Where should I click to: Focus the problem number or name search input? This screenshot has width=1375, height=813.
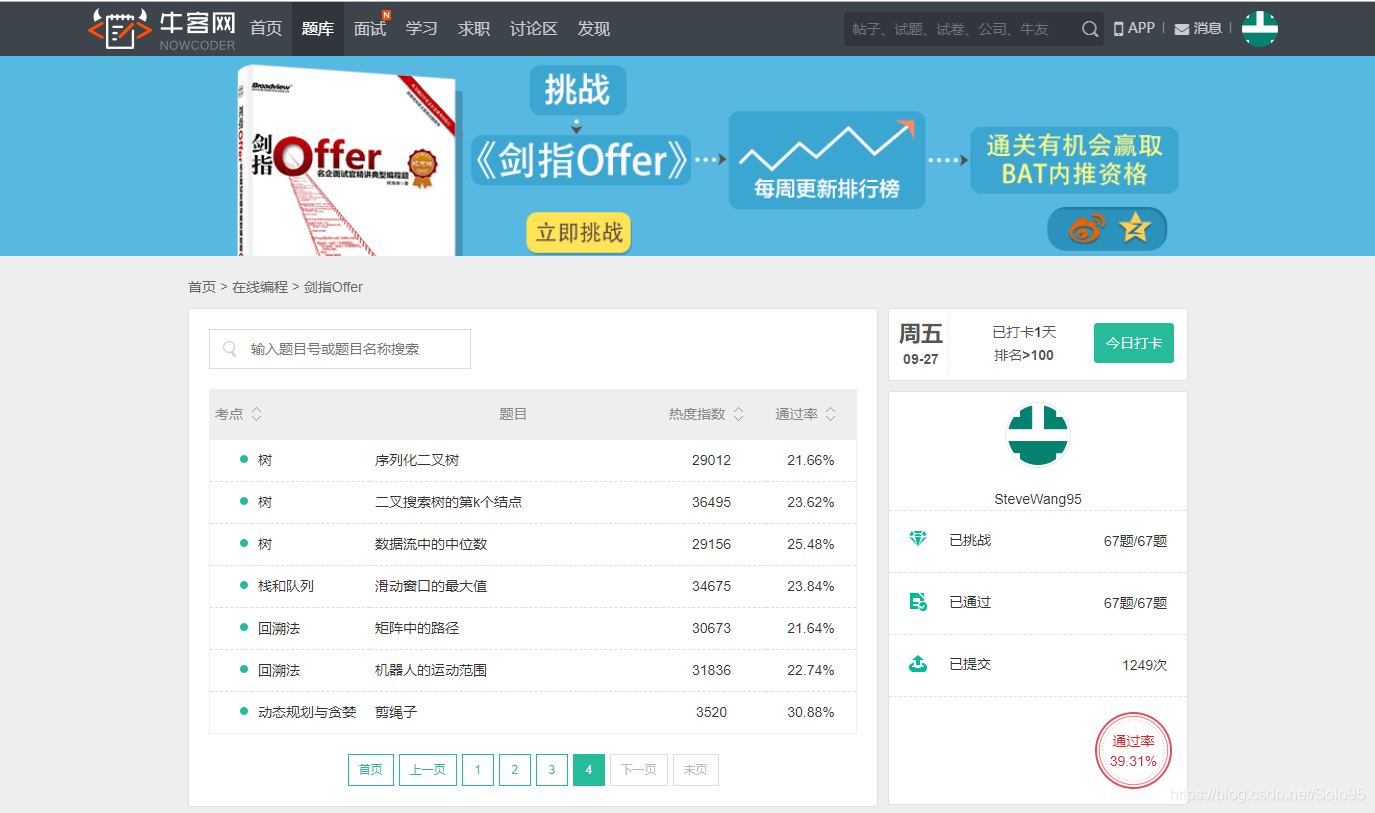(340, 349)
